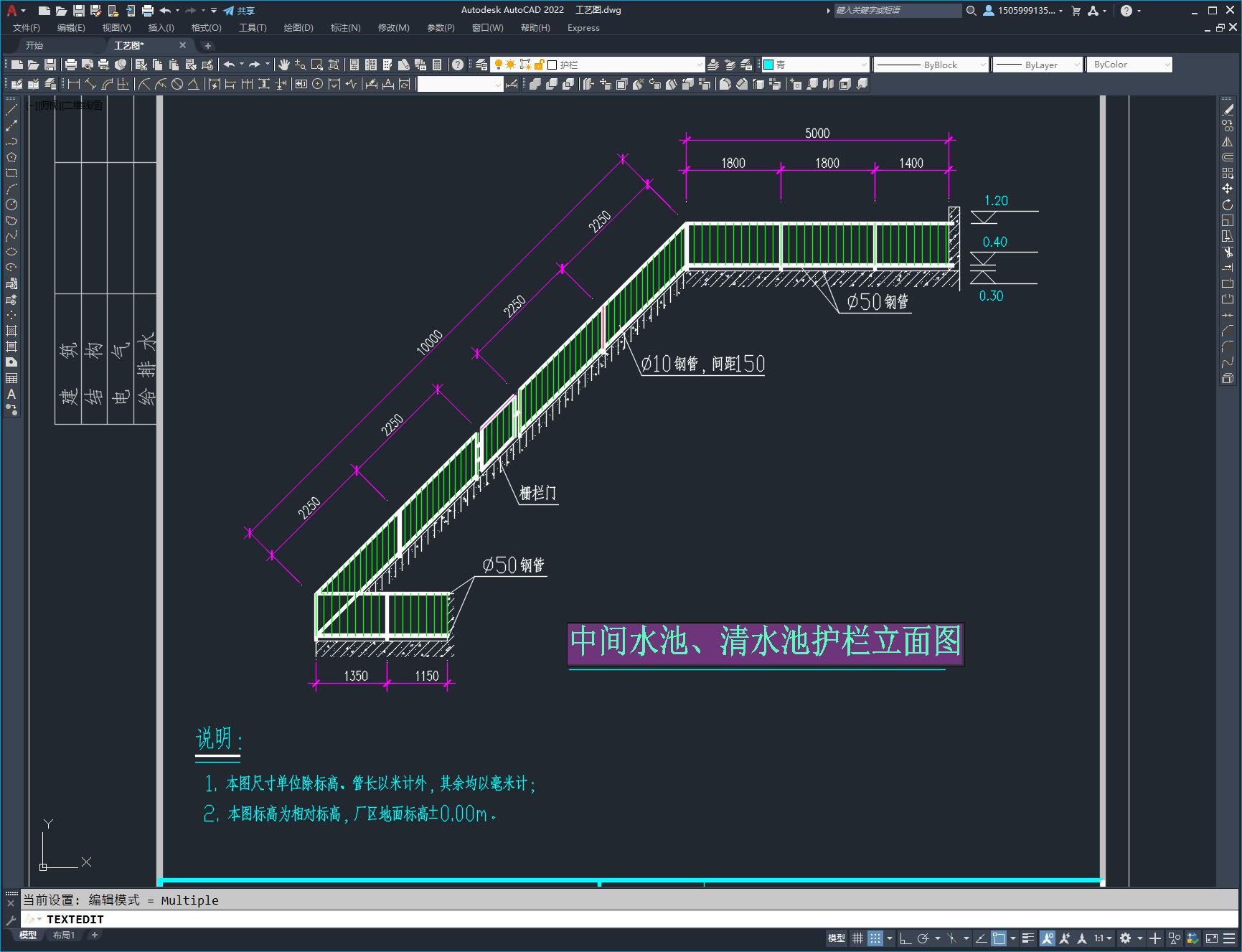Toggle lineweight display in status bar
1242x952 pixels.
[x=1028, y=938]
